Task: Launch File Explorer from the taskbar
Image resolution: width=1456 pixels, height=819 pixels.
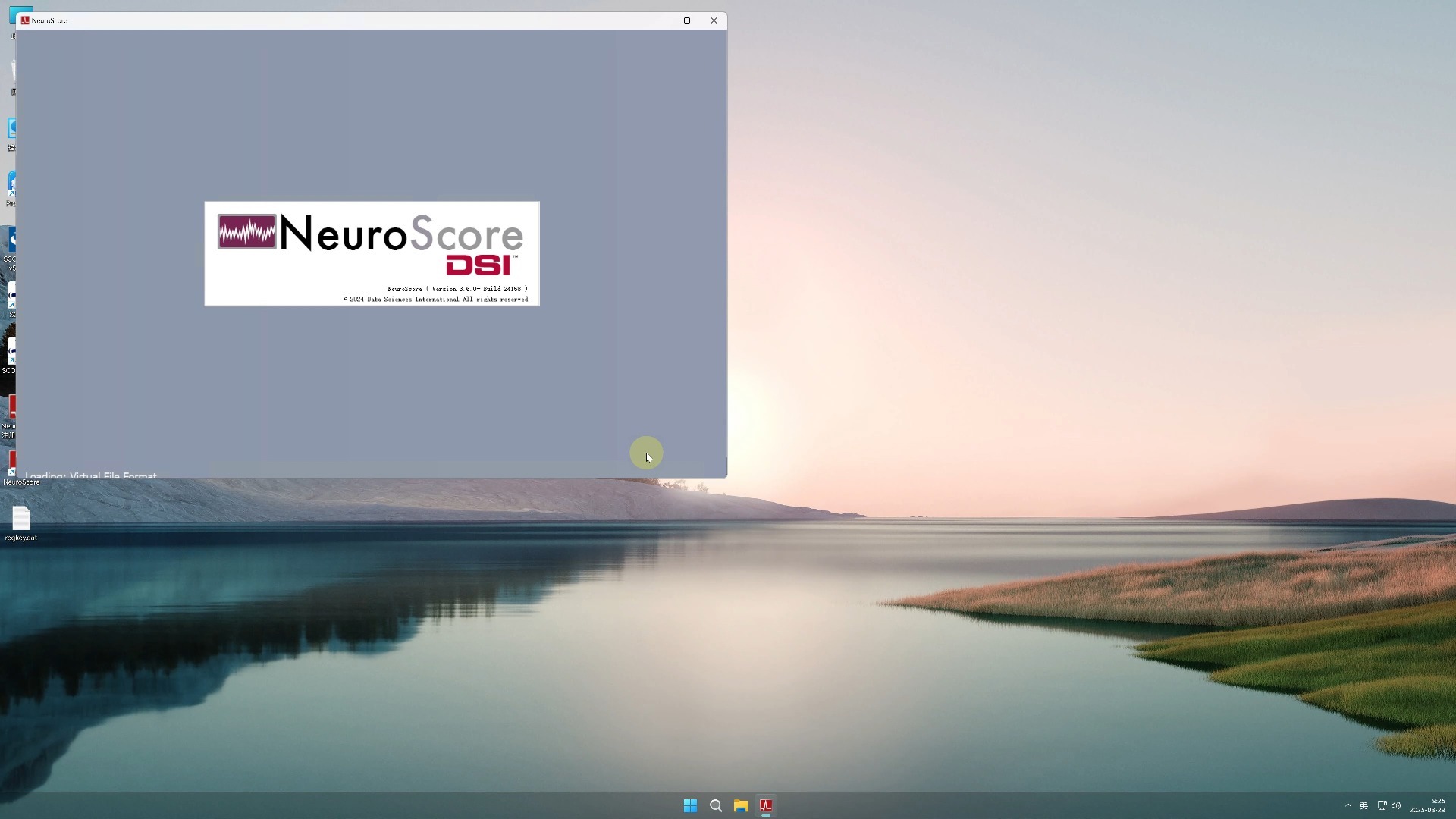Action: pyautogui.click(x=741, y=805)
